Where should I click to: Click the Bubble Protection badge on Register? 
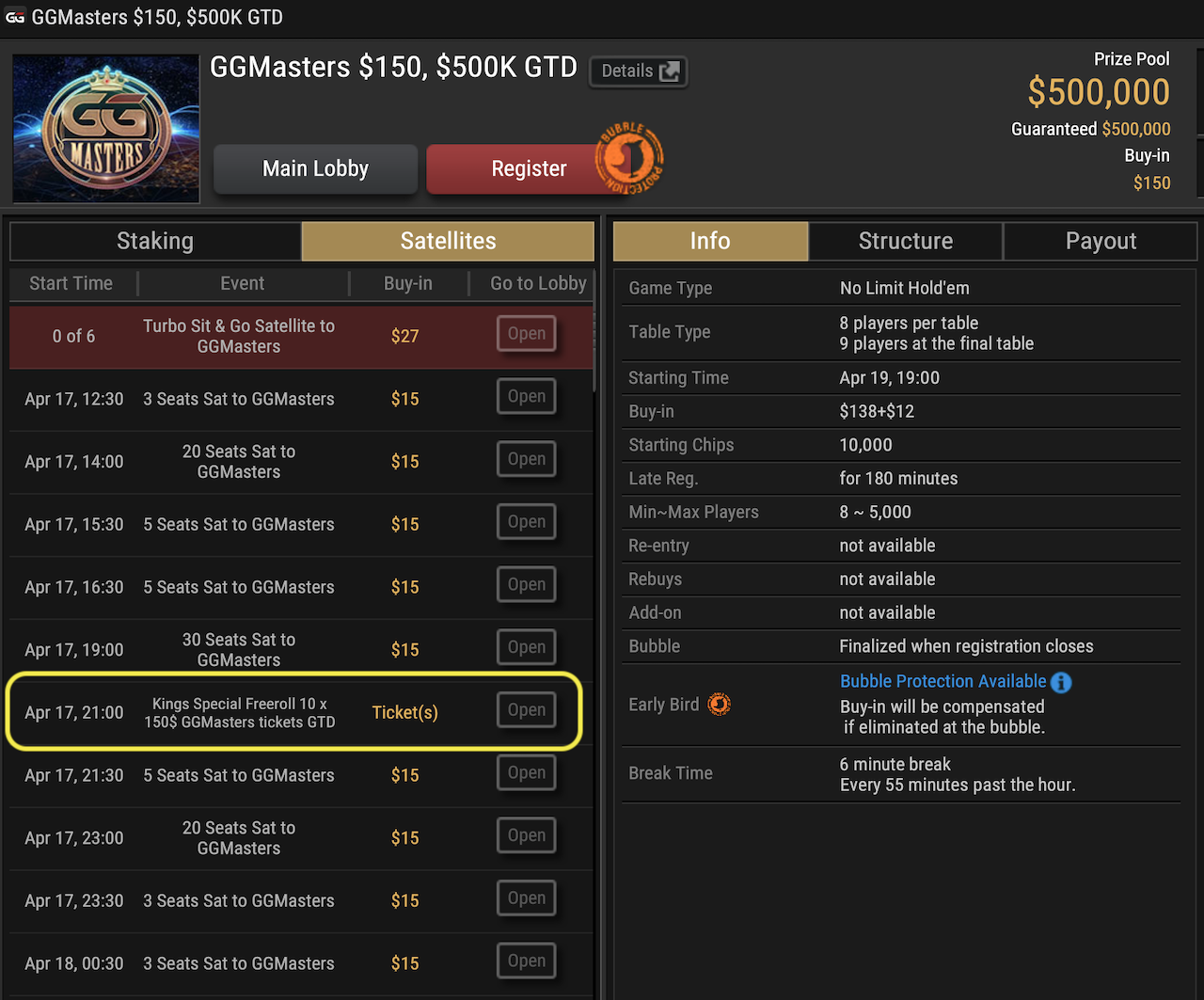pyautogui.click(x=630, y=158)
